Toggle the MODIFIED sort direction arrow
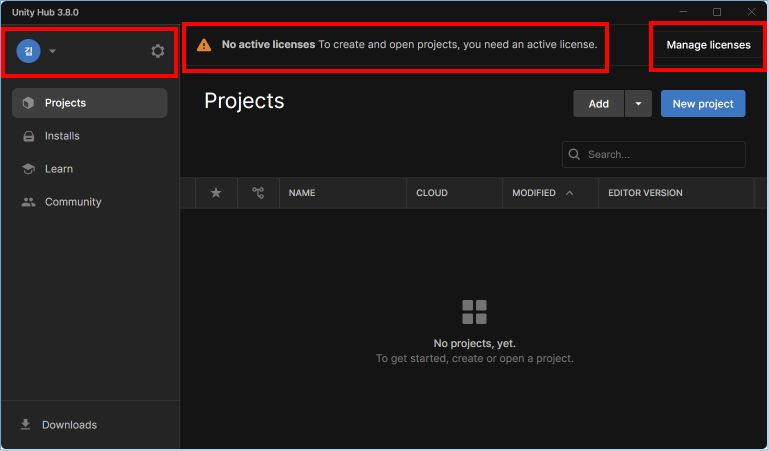 point(569,193)
